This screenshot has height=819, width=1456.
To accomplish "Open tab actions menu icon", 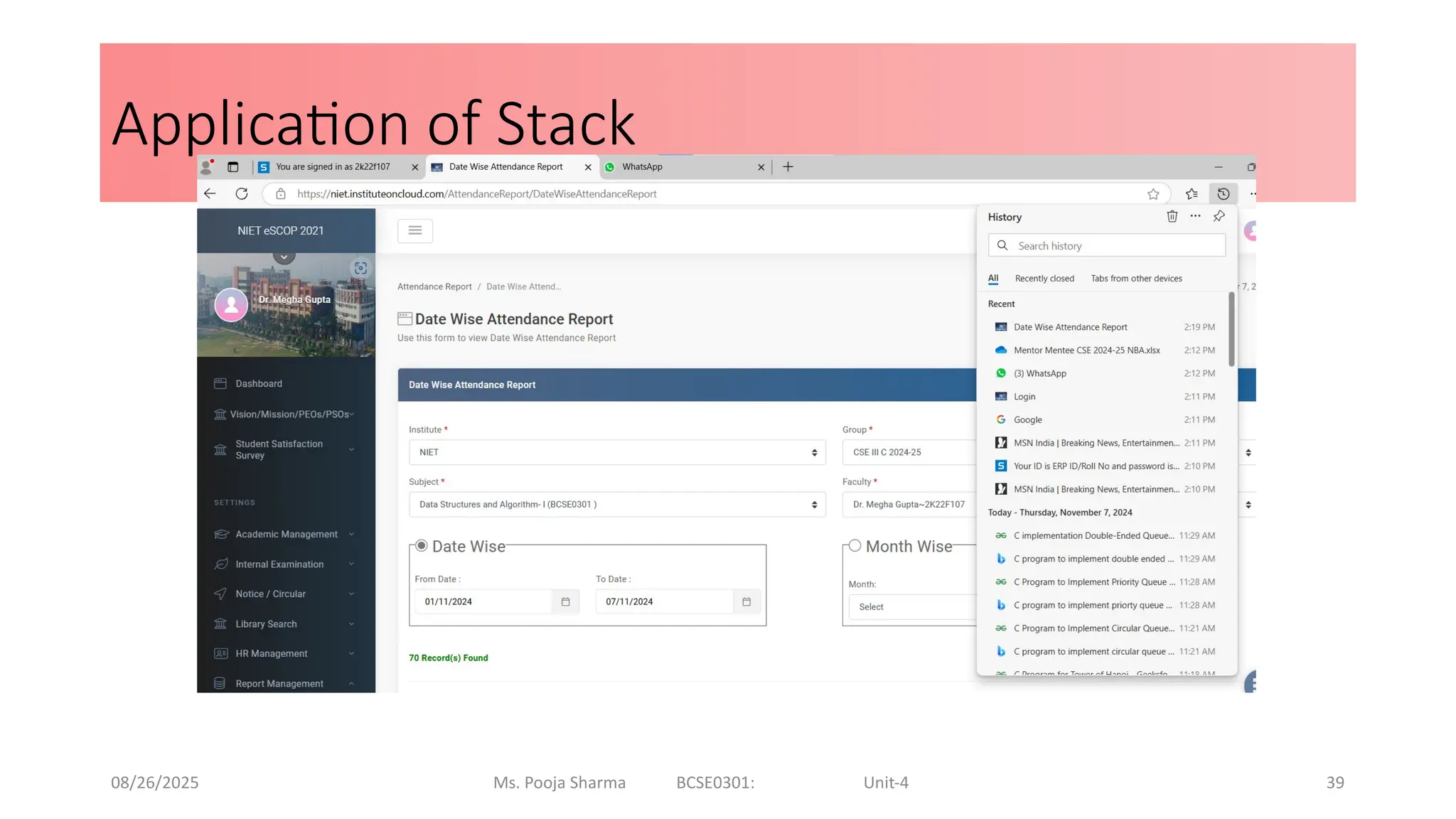I will pos(232,167).
